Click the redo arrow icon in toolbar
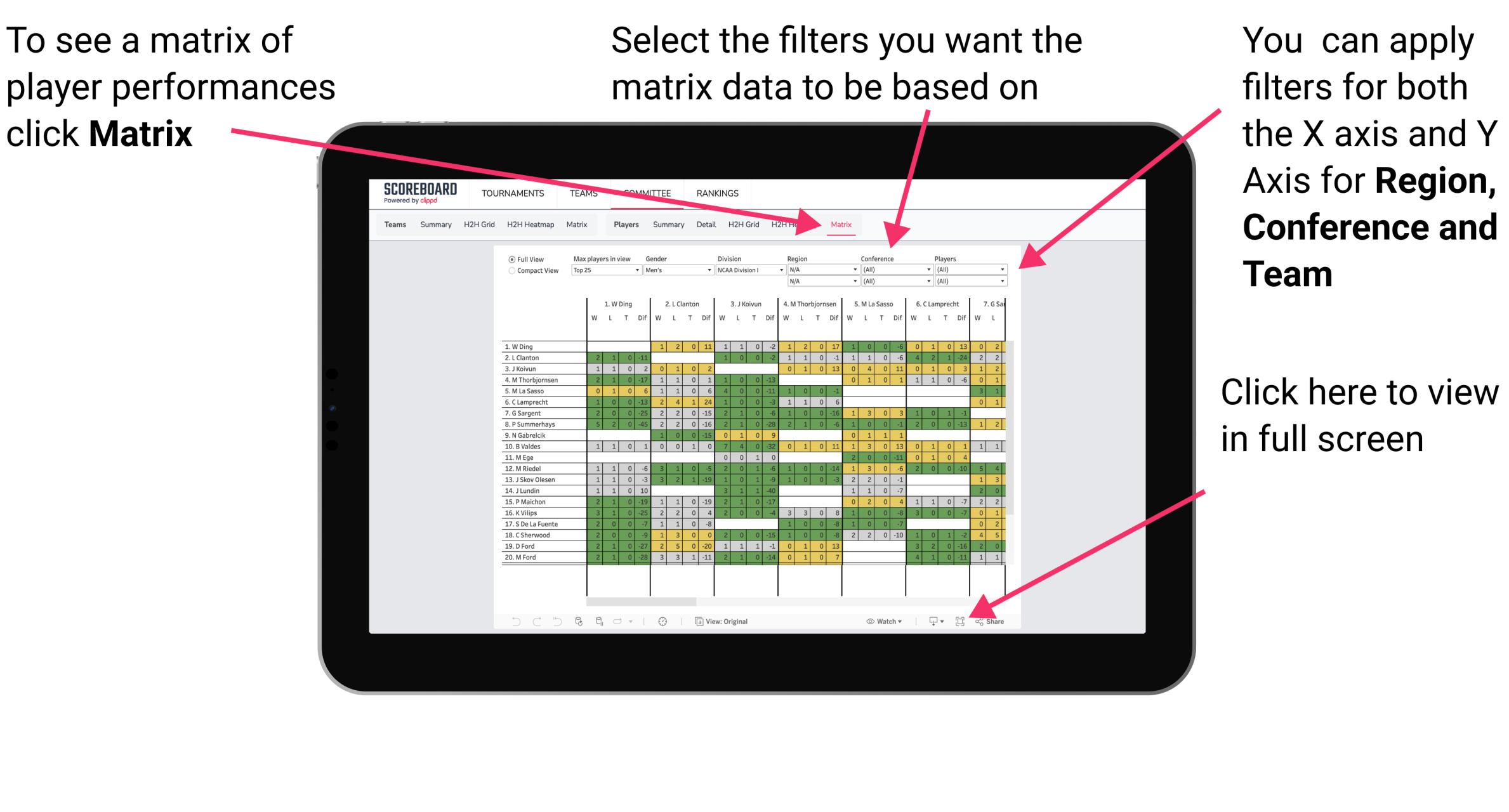1509x812 pixels. pos(527,620)
